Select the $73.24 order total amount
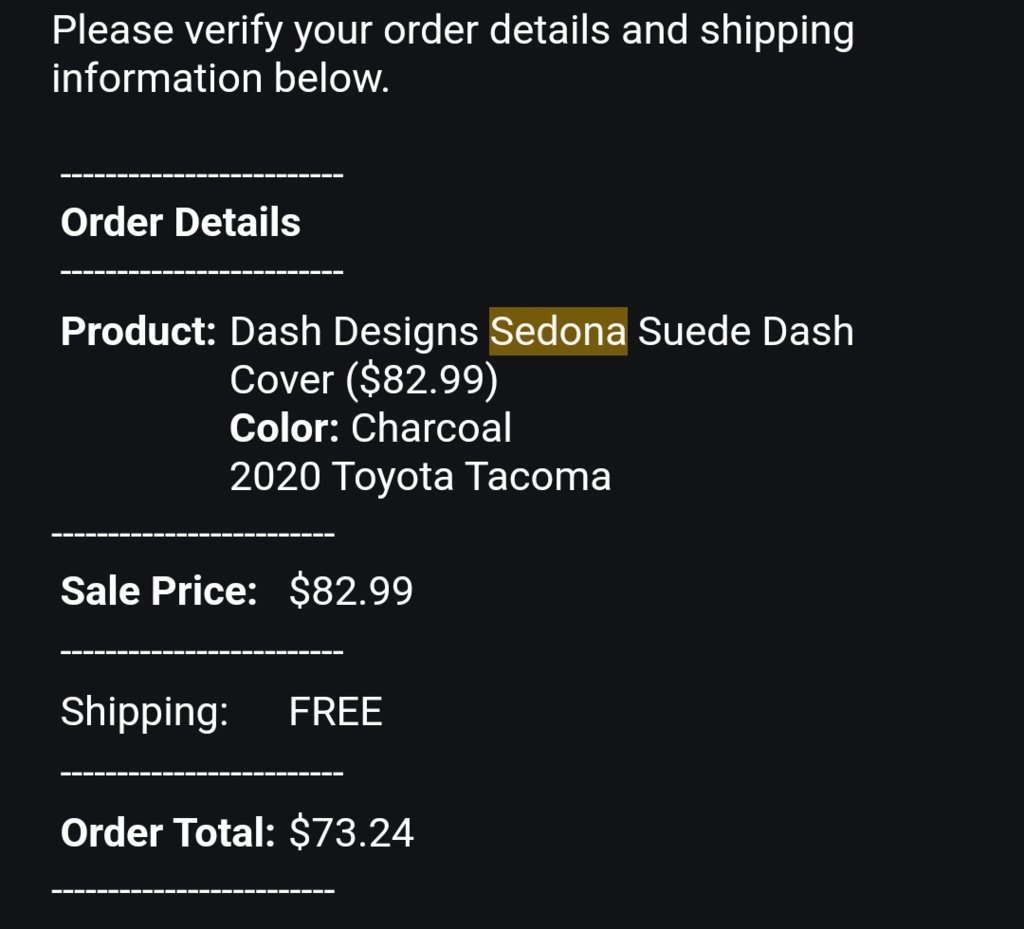Viewport: 1024px width, 929px height. 351,833
